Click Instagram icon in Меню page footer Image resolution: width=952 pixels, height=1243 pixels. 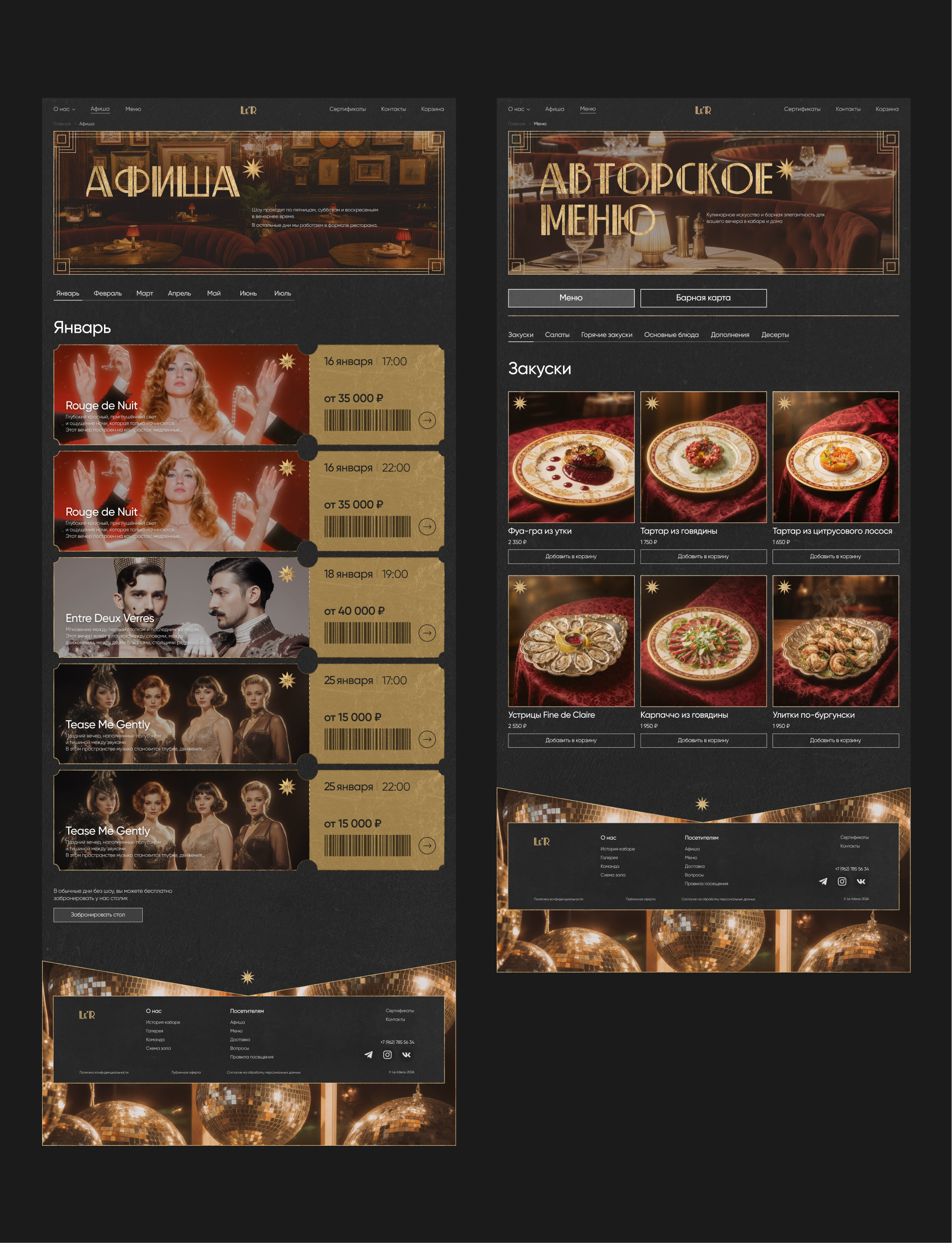842,882
